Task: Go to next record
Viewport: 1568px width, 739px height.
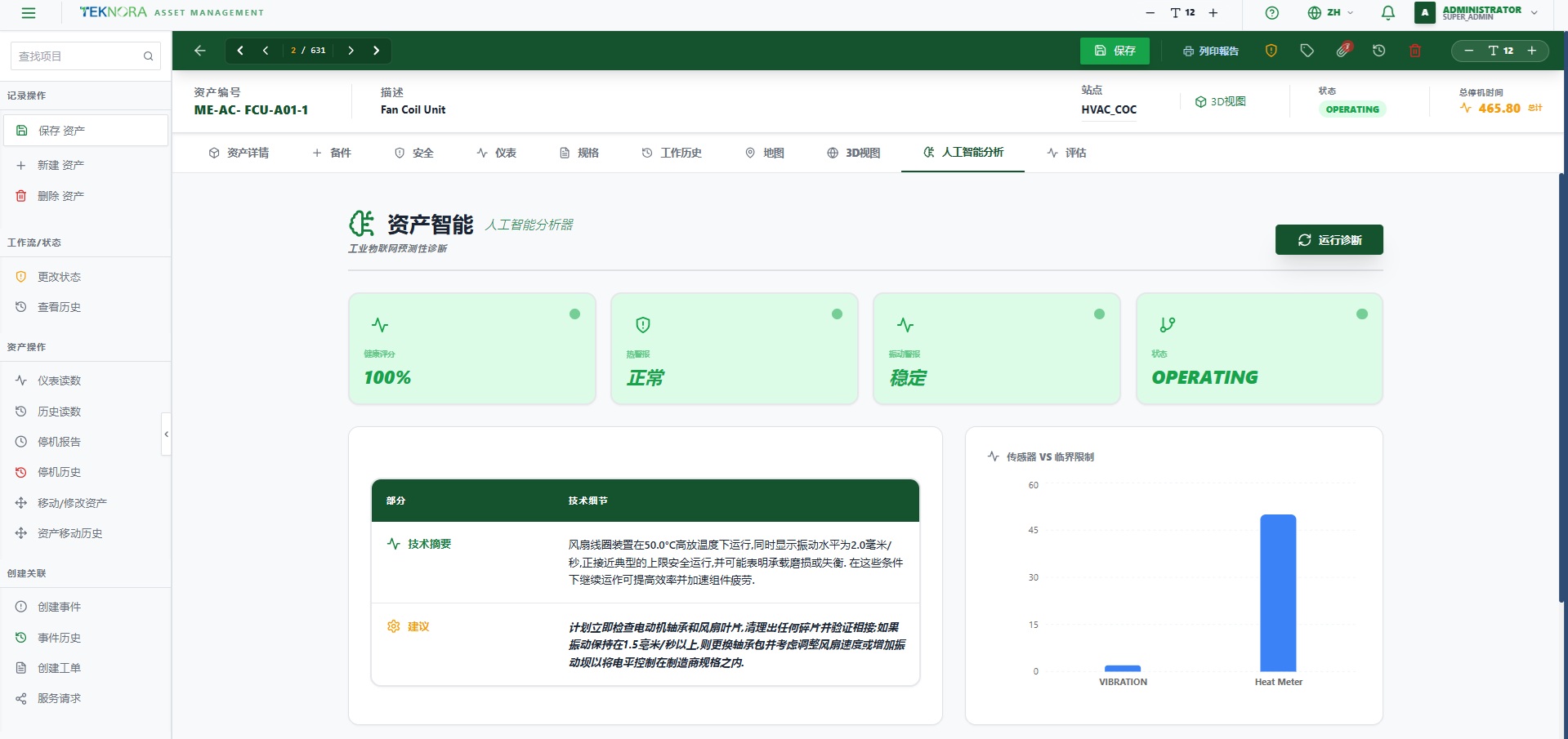Action: click(351, 51)
